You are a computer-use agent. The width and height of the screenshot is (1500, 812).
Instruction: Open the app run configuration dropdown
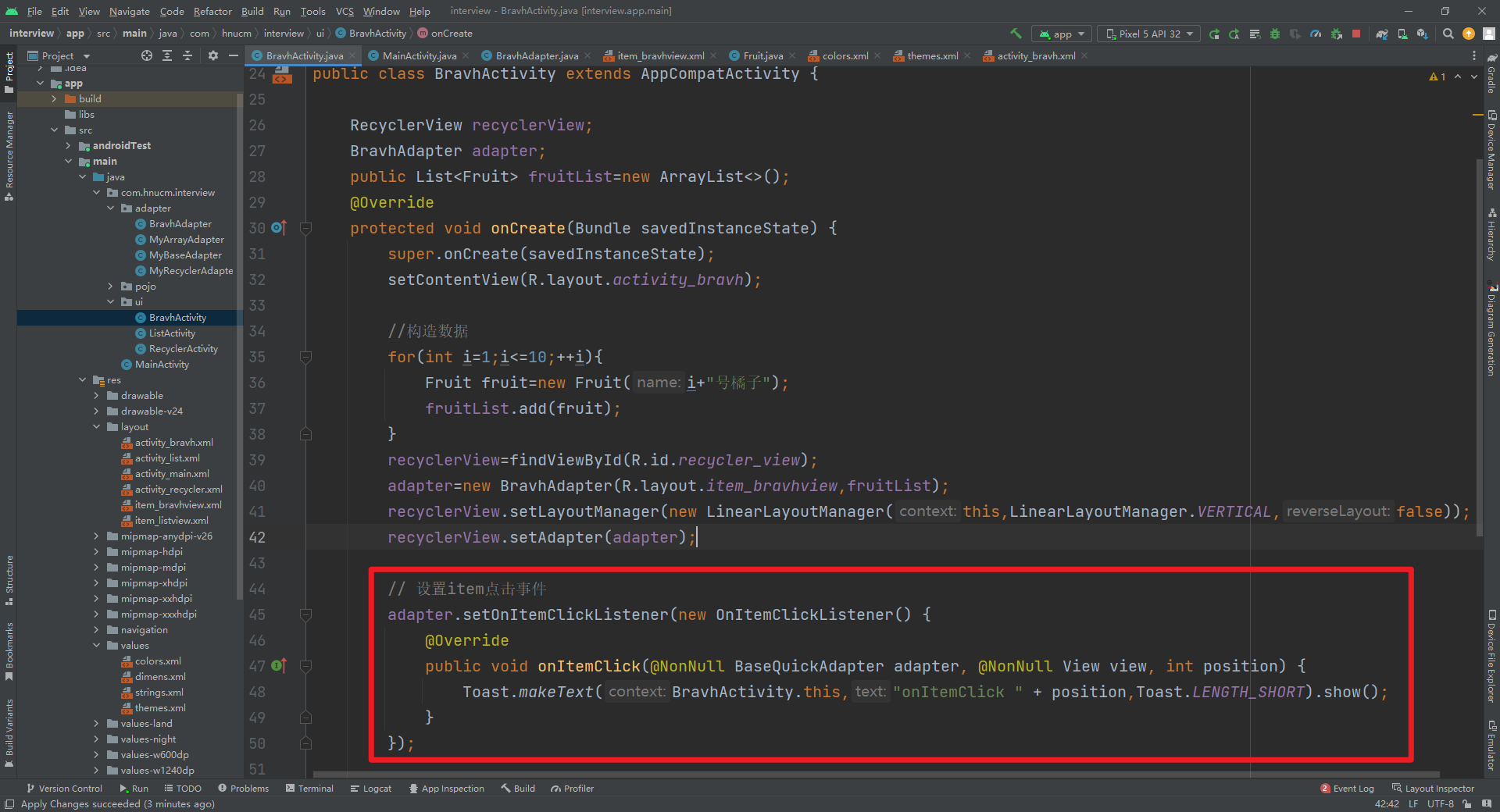click(x=1062, y=34)
